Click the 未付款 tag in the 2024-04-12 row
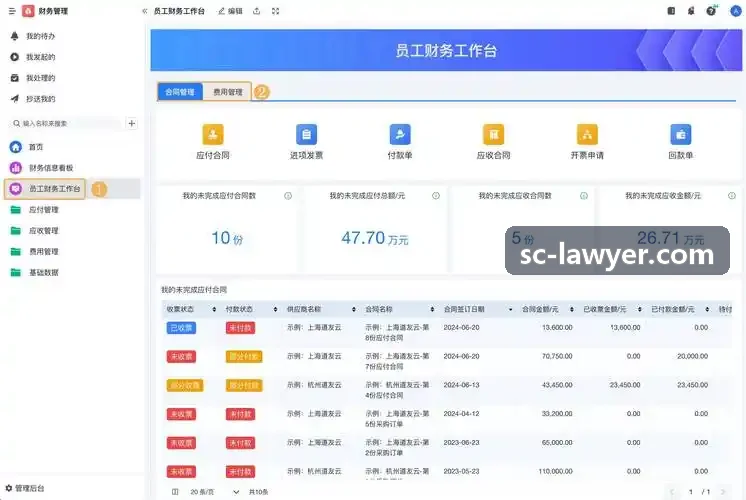This screenshot has width=746, height=500. tap(240, 414)
